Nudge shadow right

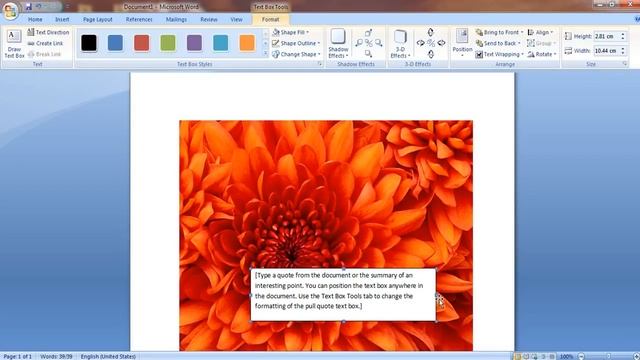coord(379,43)
